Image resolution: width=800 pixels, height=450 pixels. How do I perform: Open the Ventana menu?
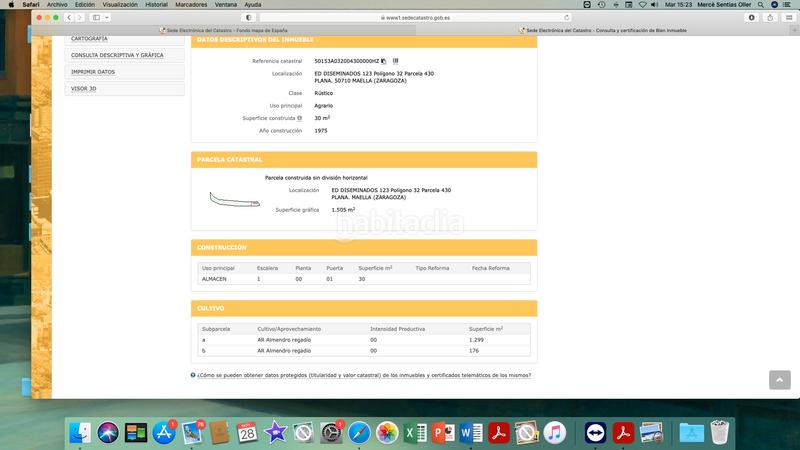(x=226, y=5)
